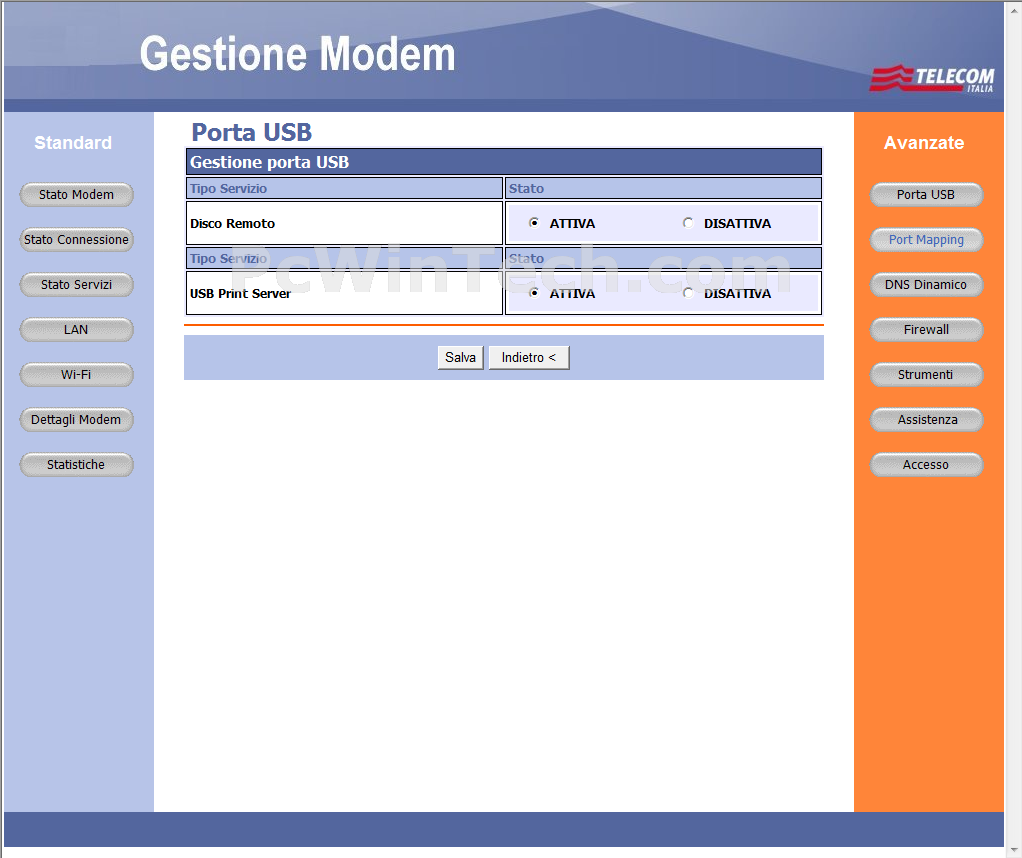The height and width of the screenshot is (858, 1022).
Task: Select DISATTIVA for USB Print Server
Action: pos(688,293)
